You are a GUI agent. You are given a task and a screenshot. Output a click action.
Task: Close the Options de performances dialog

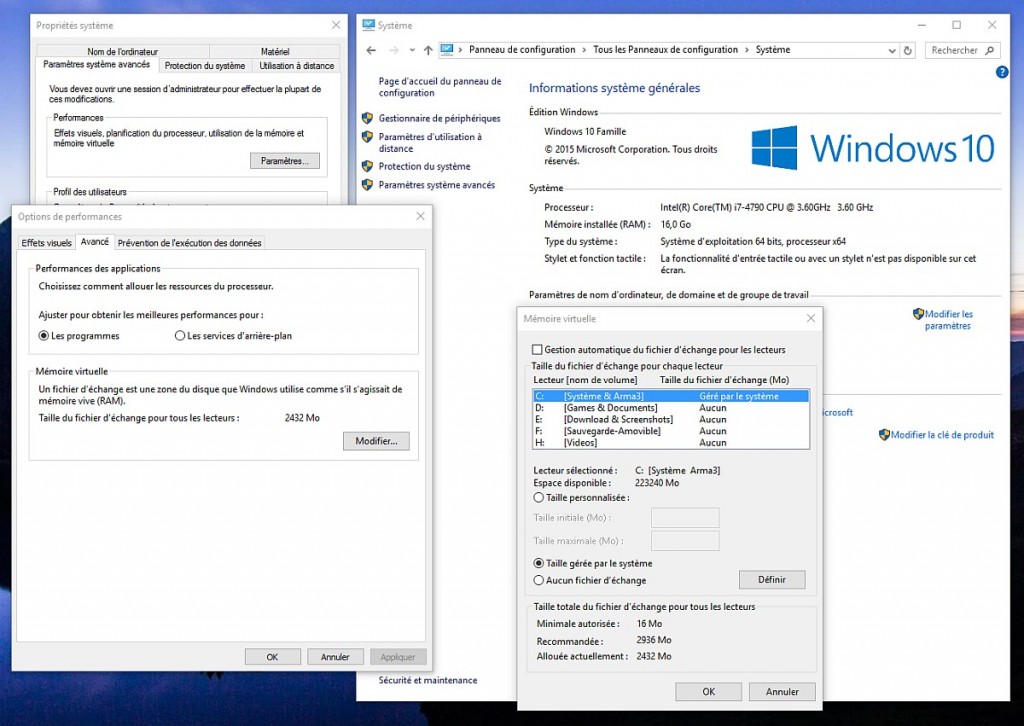pos(421,216)
